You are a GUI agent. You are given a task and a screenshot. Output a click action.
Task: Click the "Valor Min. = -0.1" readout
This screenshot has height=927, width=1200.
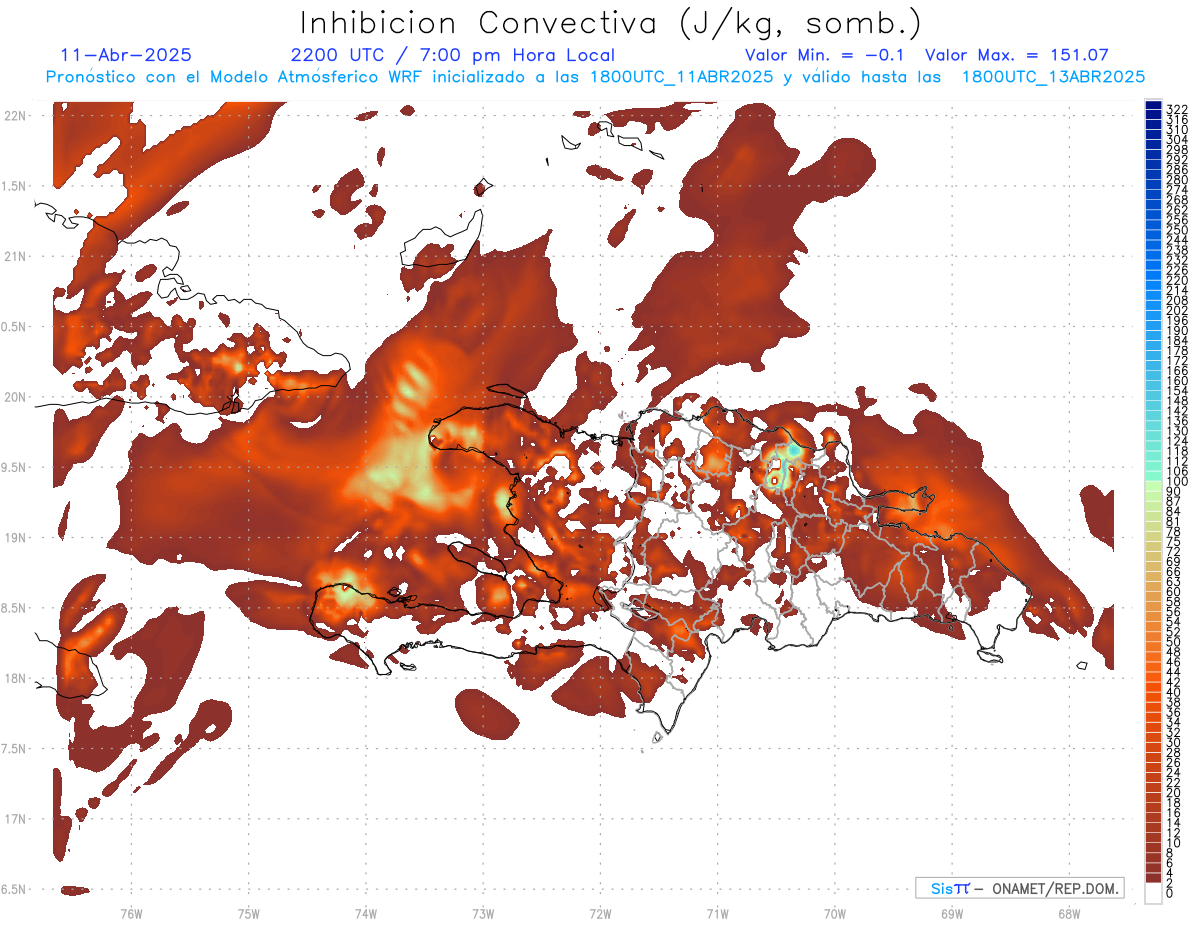point(827,56)
